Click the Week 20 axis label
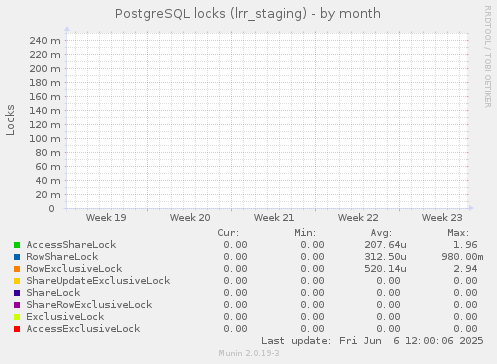The width and height of the screenshot is (497, 364). (x=190, y=218)
